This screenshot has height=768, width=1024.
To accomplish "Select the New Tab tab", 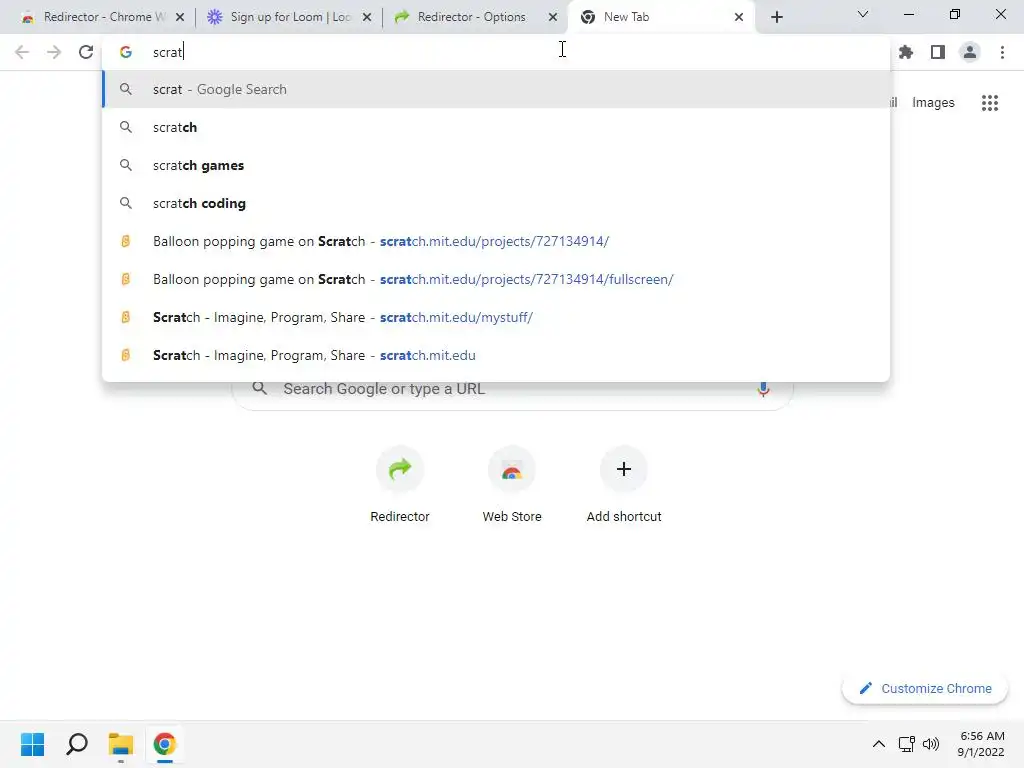I will point(662,17).
